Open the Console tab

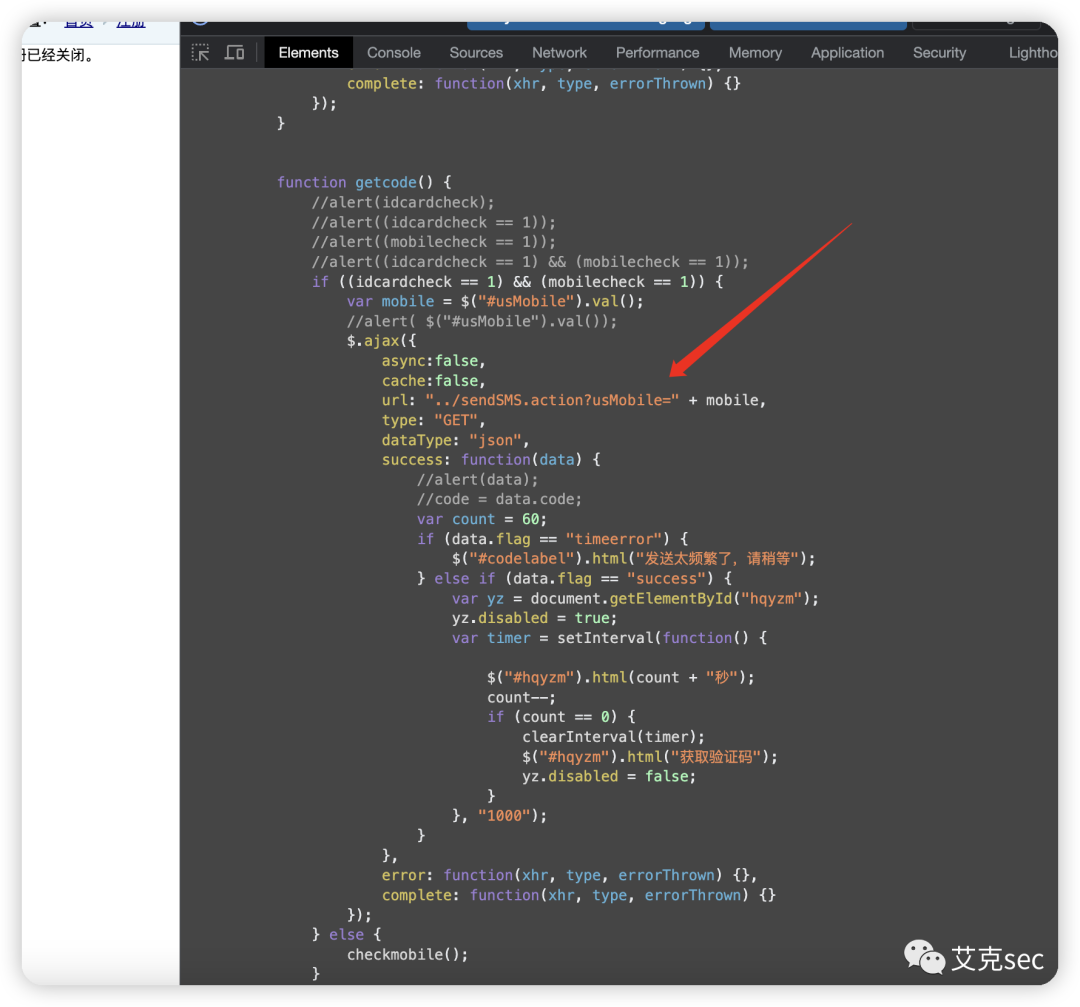coord(393,53)
